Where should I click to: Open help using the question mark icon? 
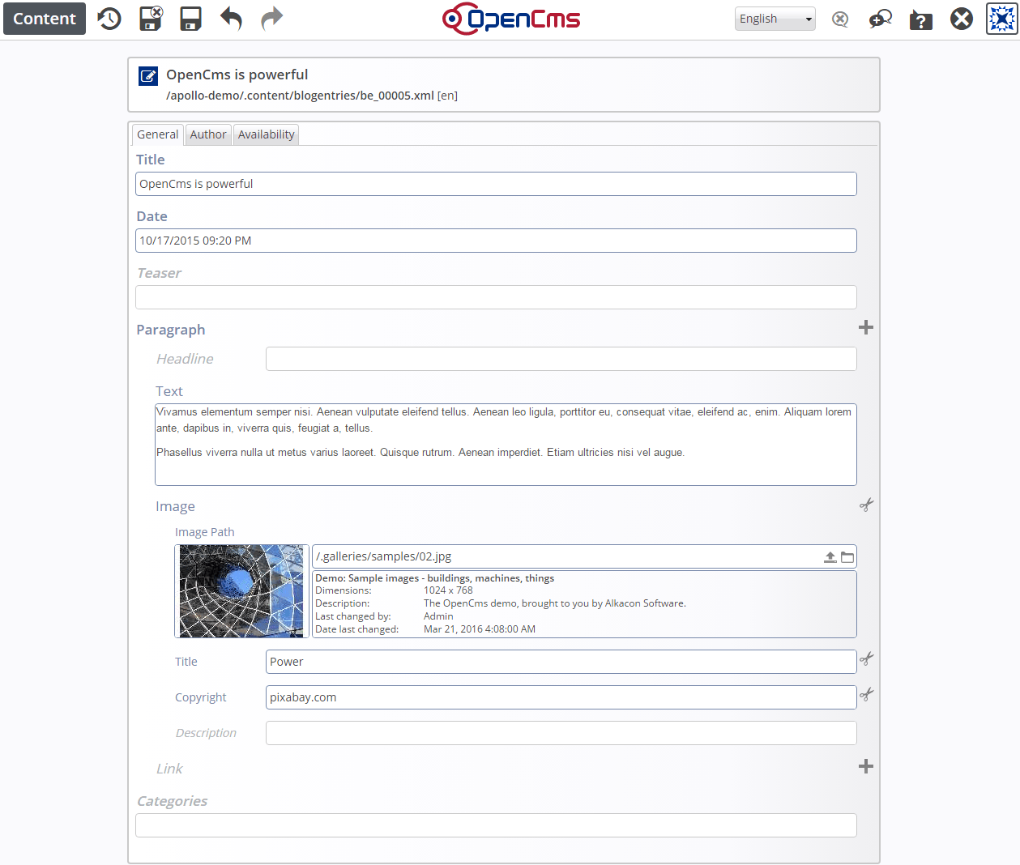tap(920, 18)
